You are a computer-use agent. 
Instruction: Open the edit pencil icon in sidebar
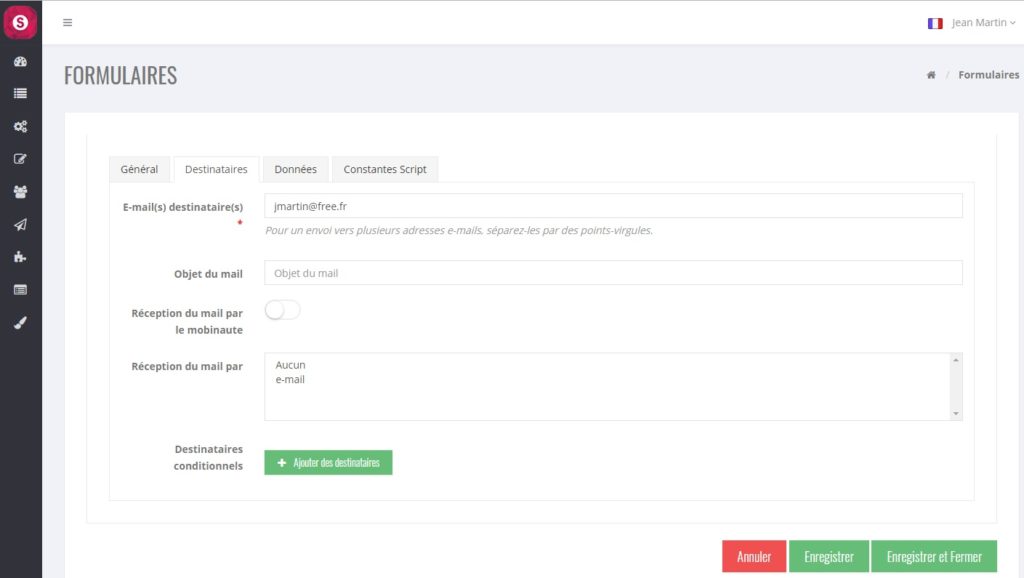tap(20, 159)
